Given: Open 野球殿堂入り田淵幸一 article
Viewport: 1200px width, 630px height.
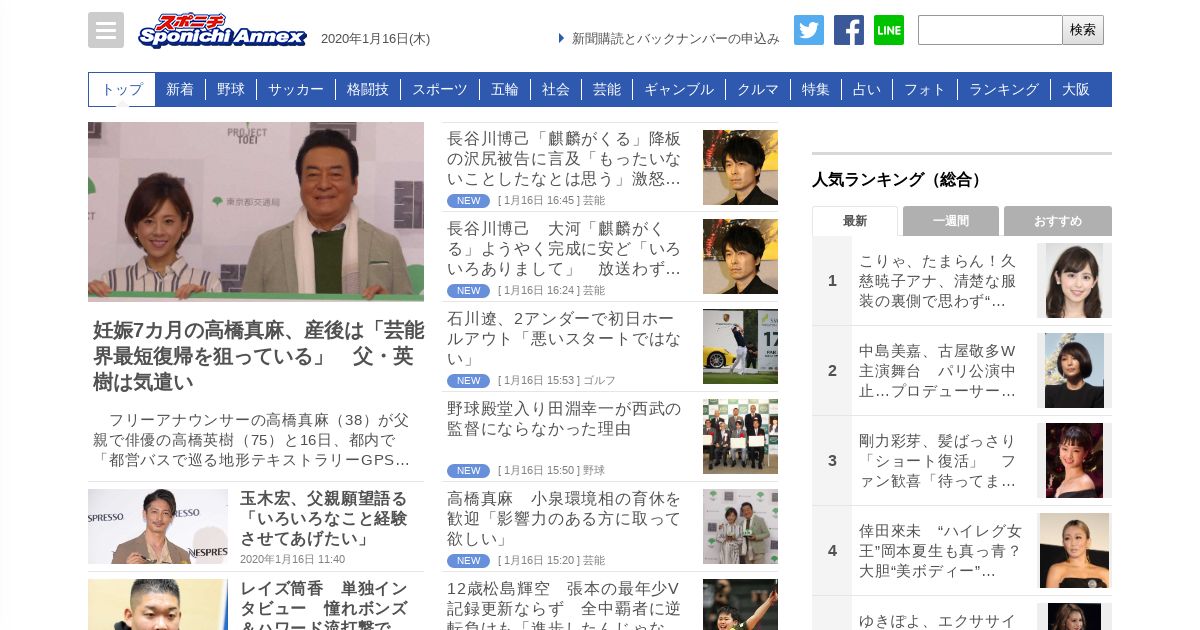Looking at the screenshot, I should coord(565,418).
